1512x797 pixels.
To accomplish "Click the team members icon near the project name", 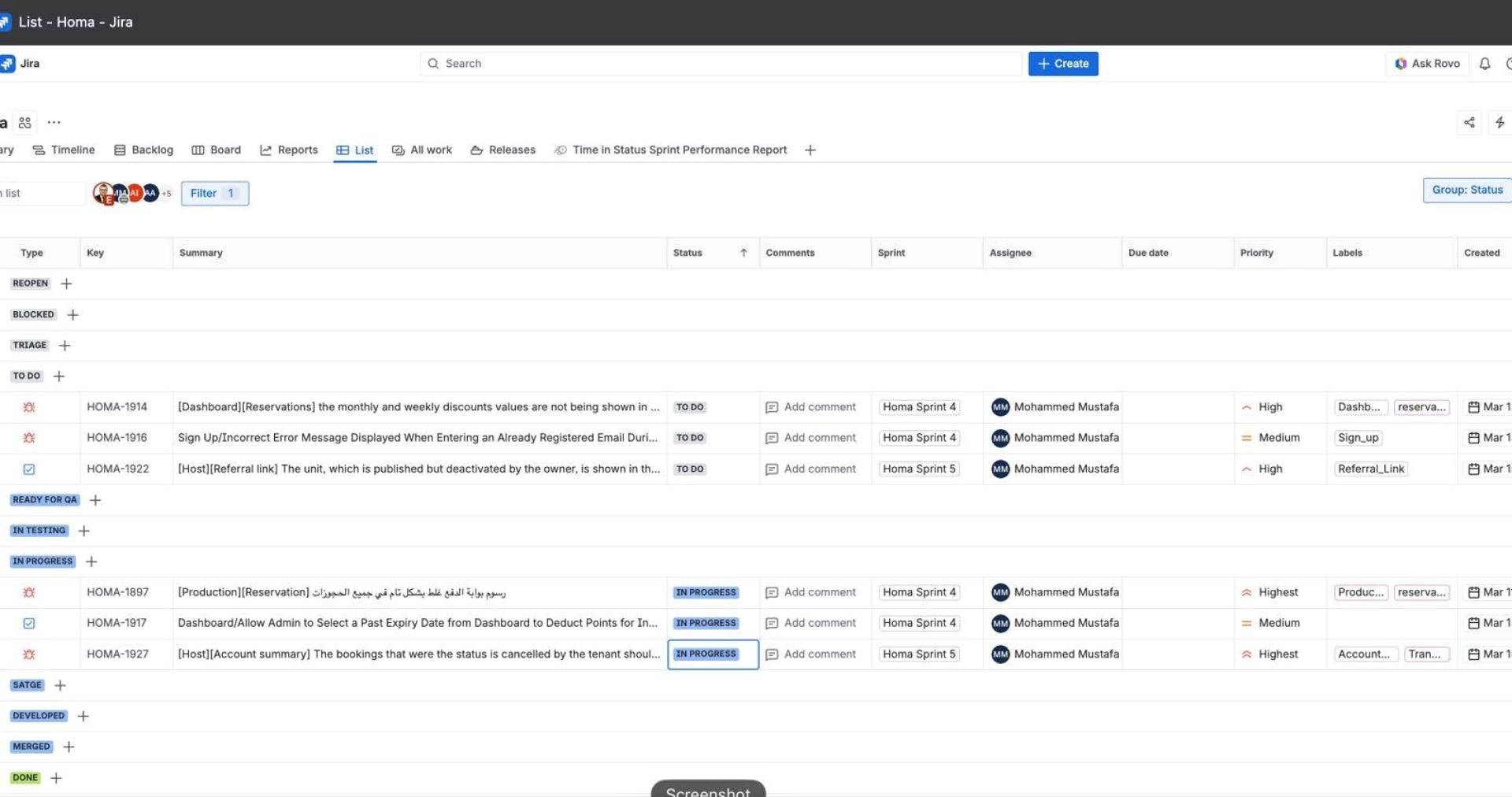I will (x=25, y=122).
